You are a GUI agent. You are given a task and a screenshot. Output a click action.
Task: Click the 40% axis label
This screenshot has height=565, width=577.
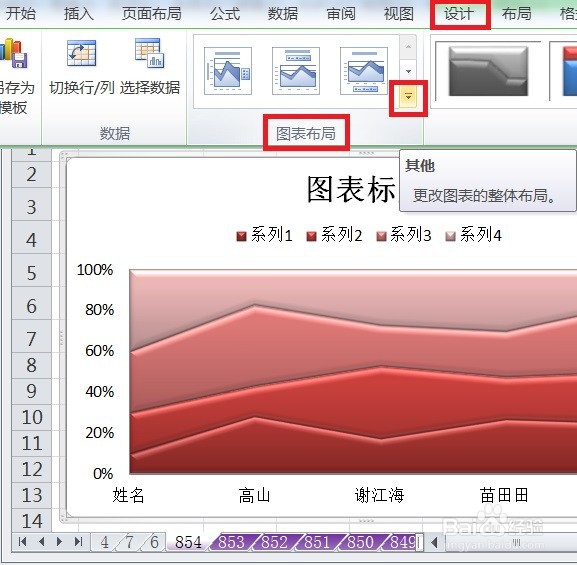(x=99, y=392)
